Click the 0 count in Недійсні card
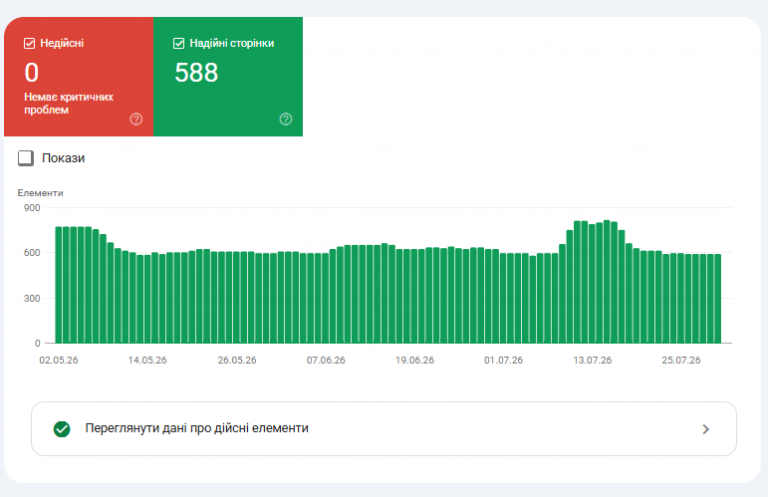This screenshot has width=768, height=497. point(32,72)
